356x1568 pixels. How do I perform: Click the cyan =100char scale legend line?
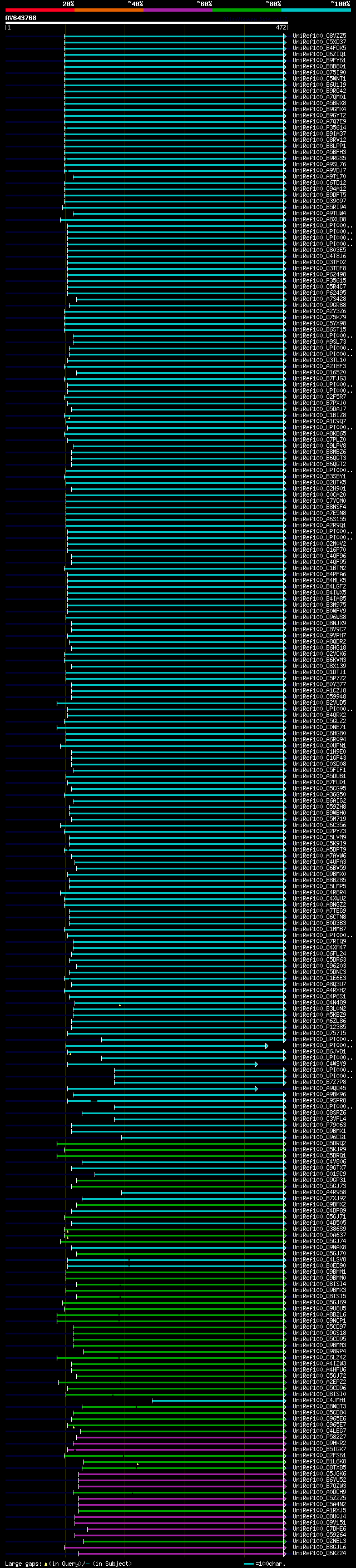pos(249,1563)
